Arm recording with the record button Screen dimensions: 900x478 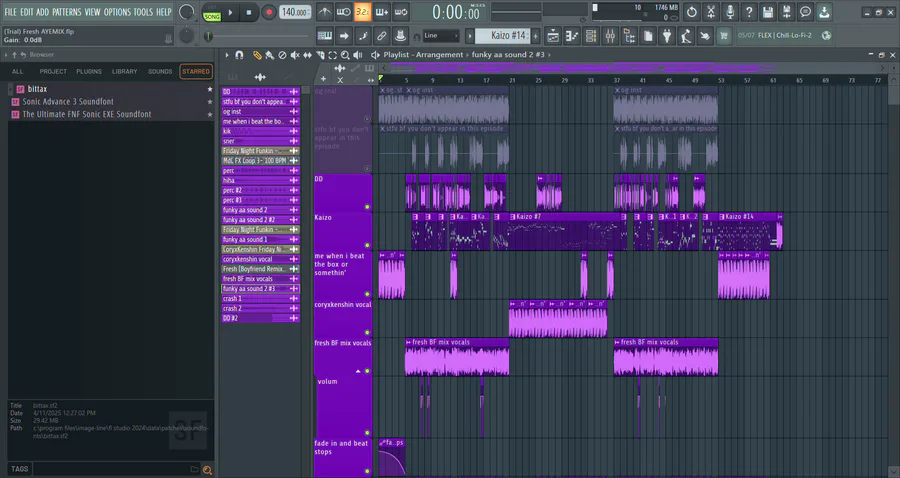click(x=268, y=12)
